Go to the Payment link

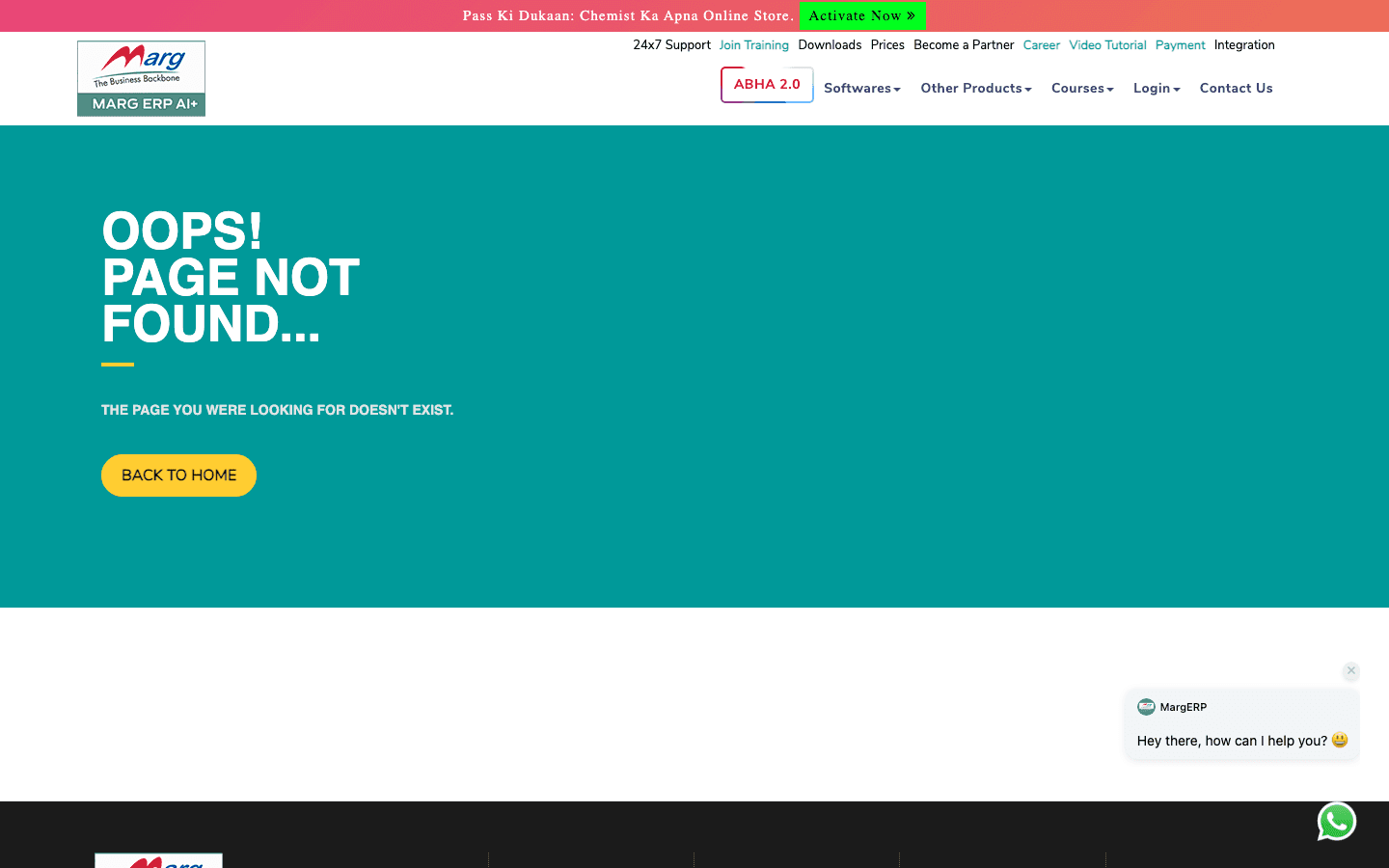pyautogui.click(x=1181, y=45)
